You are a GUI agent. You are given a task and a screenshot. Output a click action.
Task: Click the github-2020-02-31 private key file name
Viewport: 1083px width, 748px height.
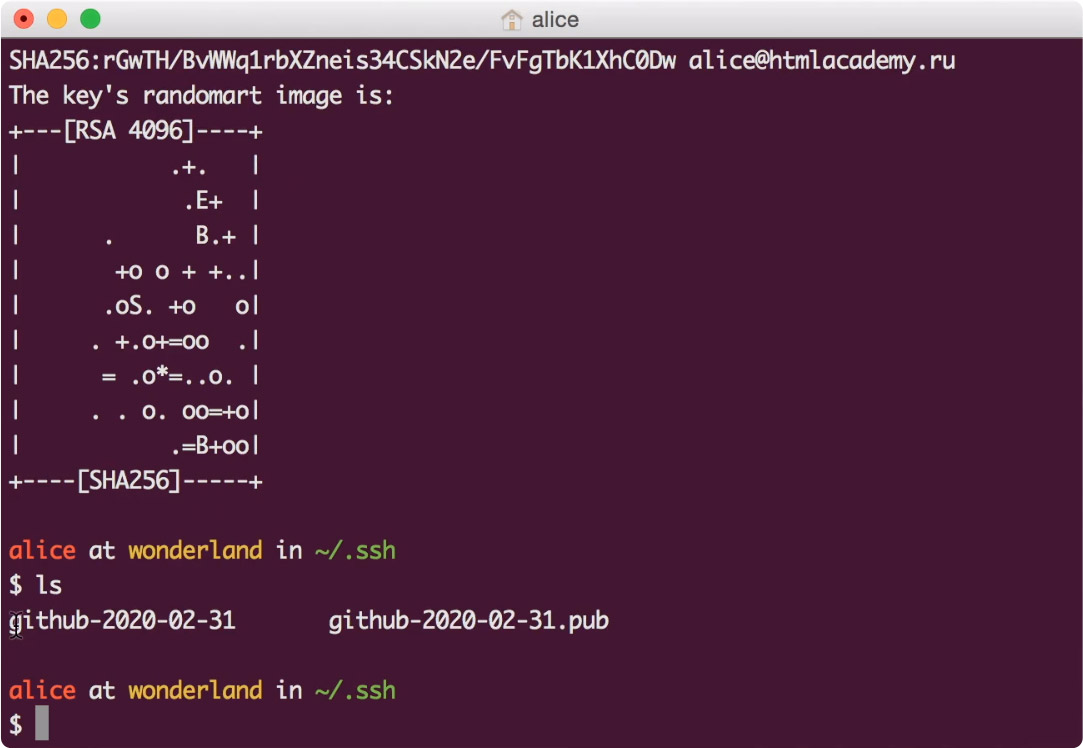(x=123, y=621)
